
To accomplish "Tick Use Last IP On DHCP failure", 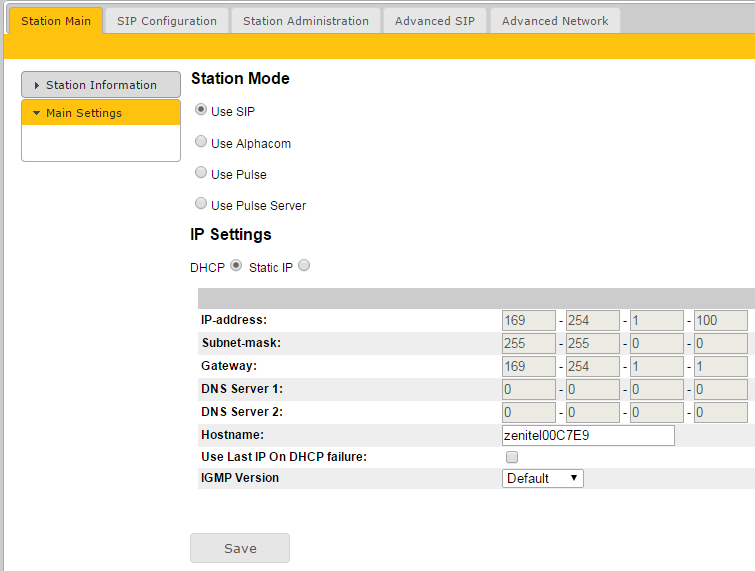I will pyautogui.click(x=512, y=457).
